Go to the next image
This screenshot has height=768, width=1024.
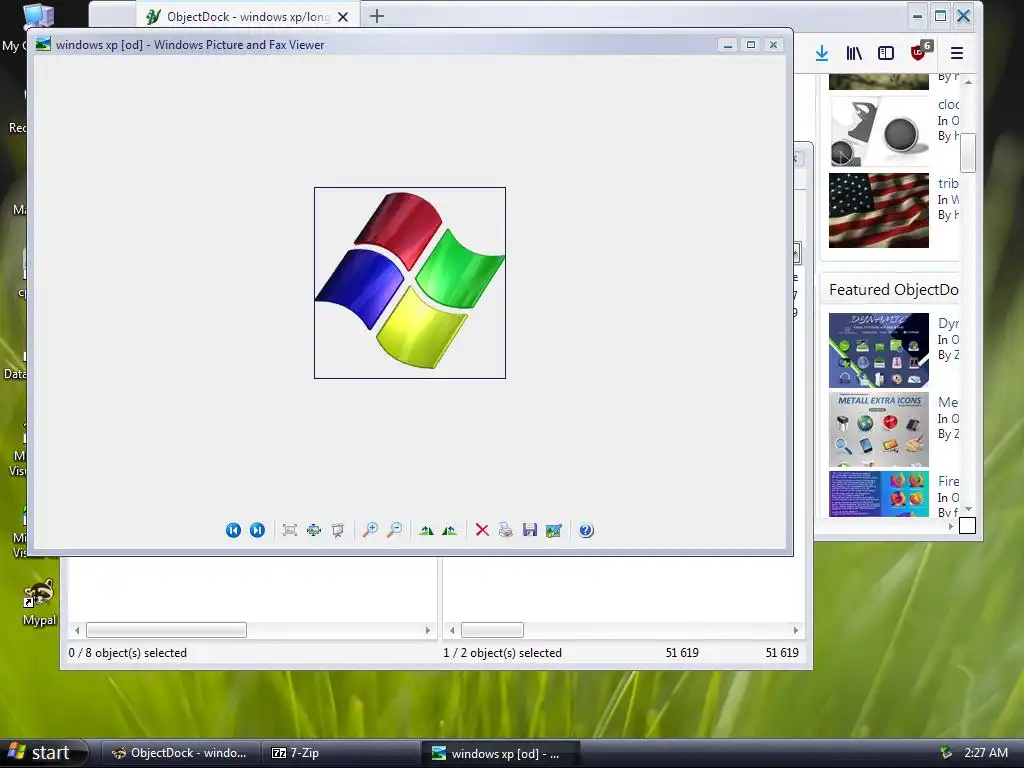(x=257, y=530)
